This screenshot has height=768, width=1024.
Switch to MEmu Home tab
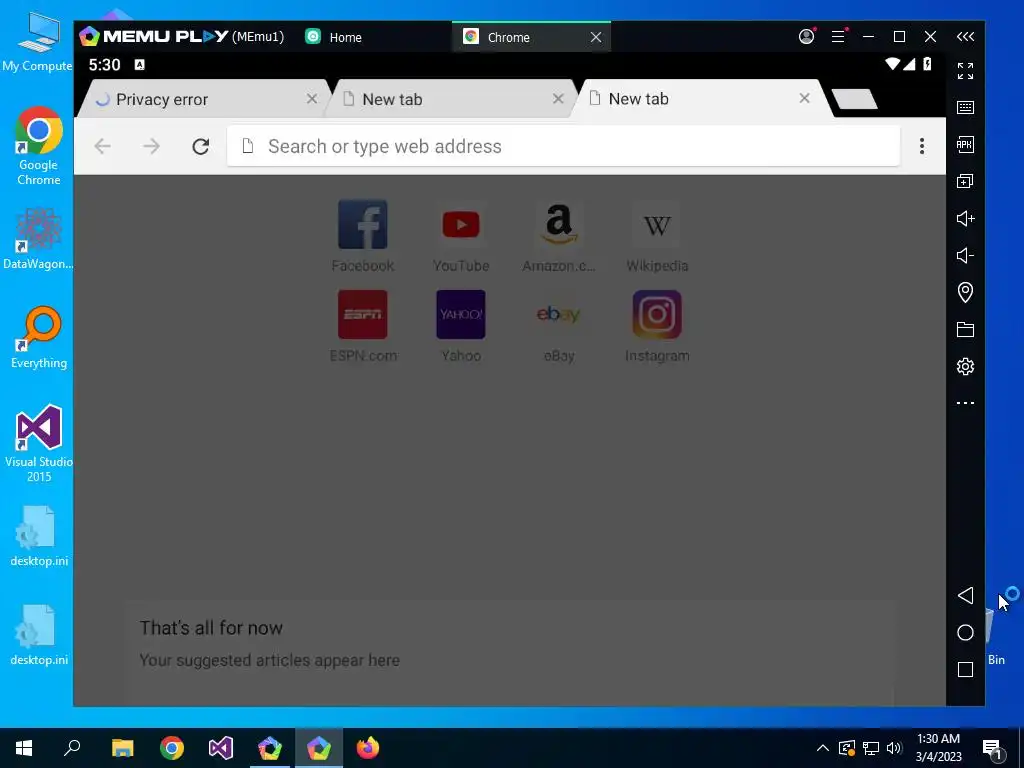[334, 37]
